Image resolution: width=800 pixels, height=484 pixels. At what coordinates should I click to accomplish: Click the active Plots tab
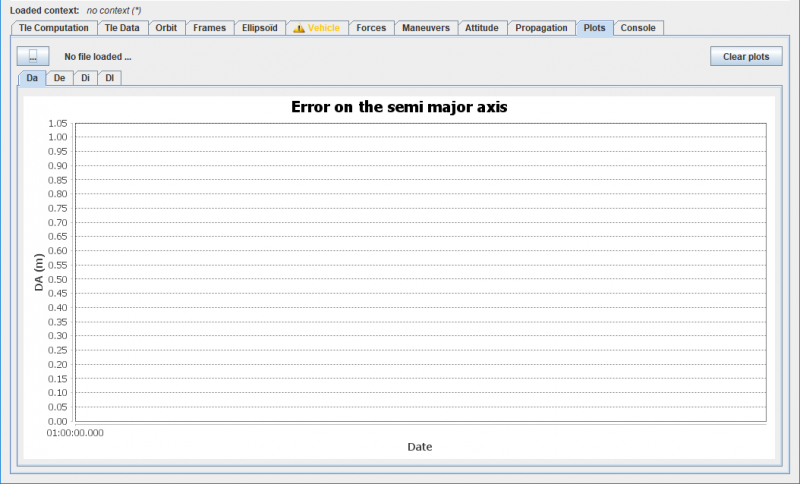(x=594, y=28)
